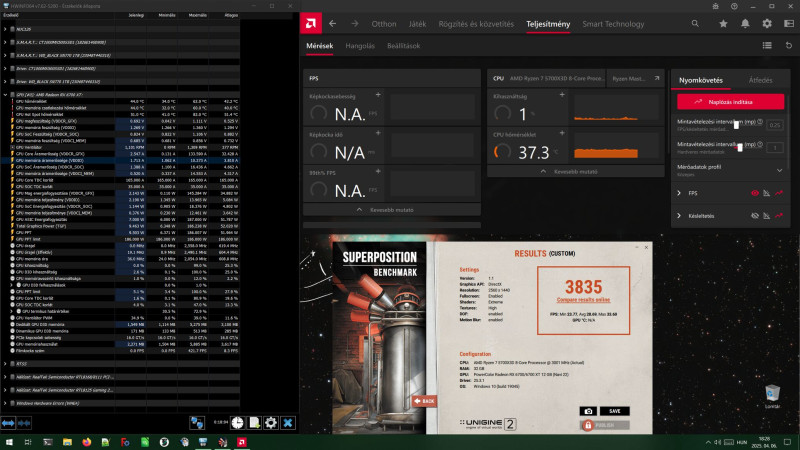The image size is (800, 450).
Task: Expand the FPS tracking row chevron
Action: coord(679,193)
